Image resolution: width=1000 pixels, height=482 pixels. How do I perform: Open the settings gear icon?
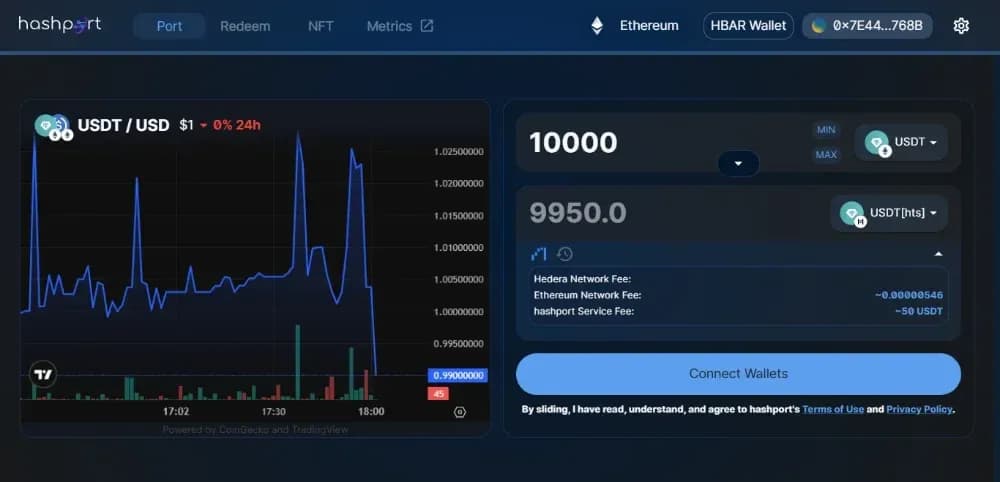click(960, 26)
